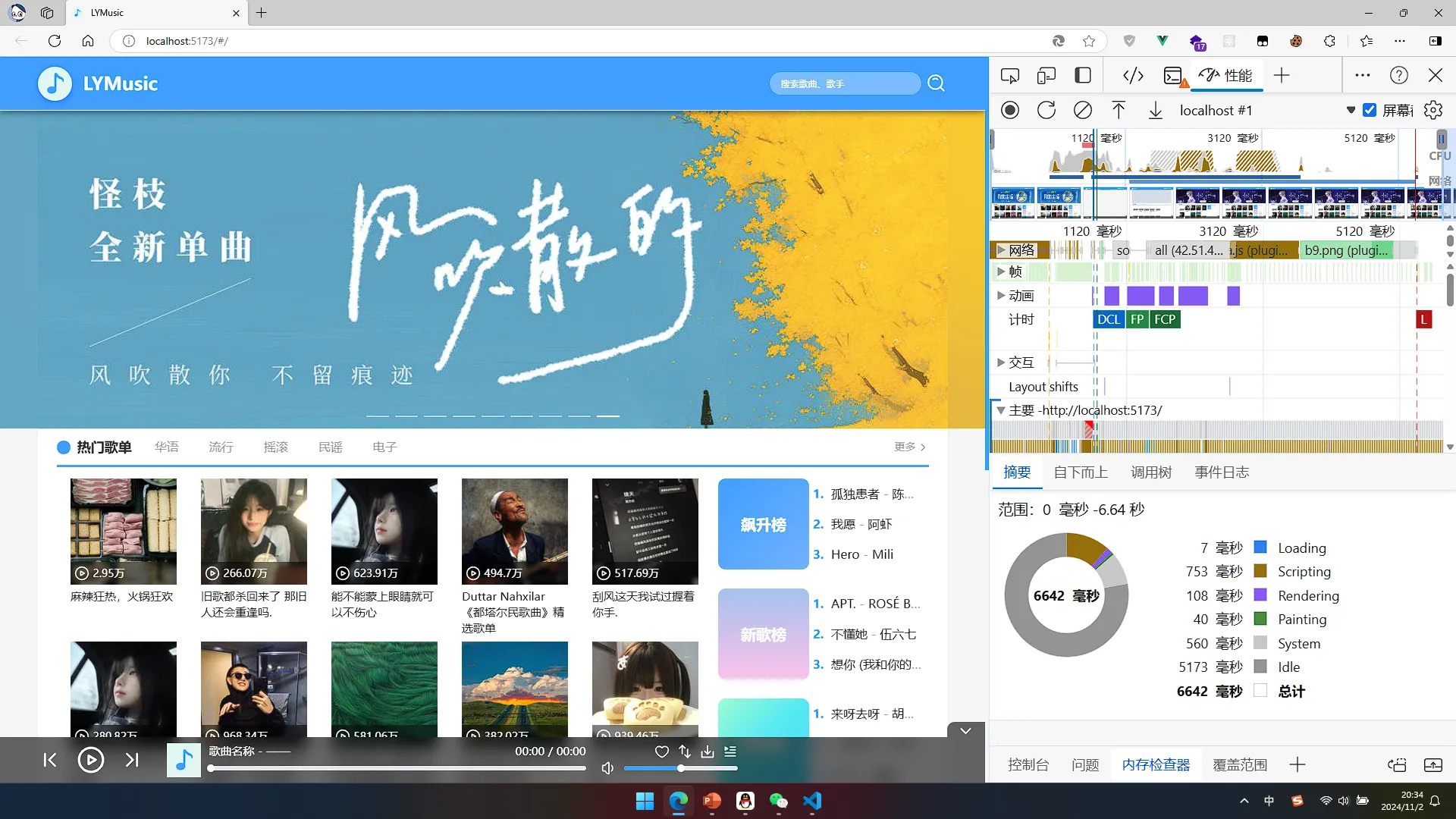Switch to the 自下而上 tab
Viewport: 1456px width, 819px height.
(1080, 472)
